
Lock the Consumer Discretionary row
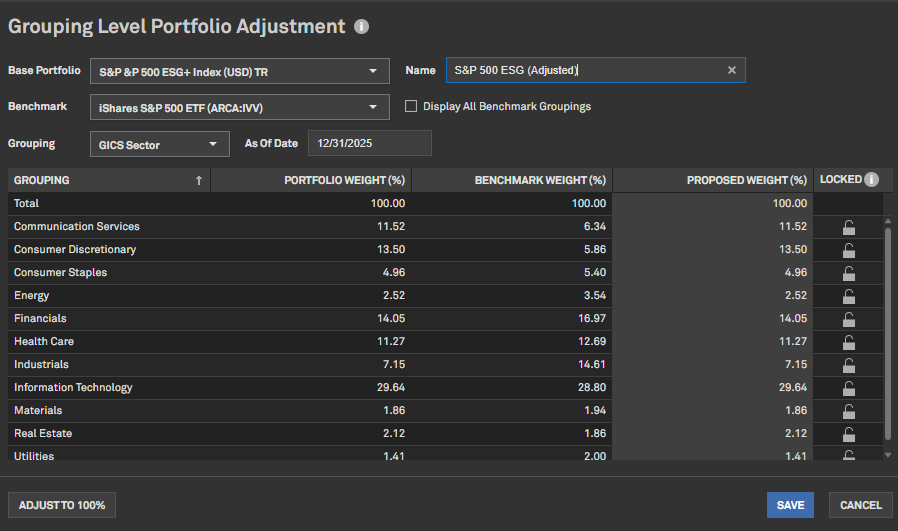[x=849, y=250]
